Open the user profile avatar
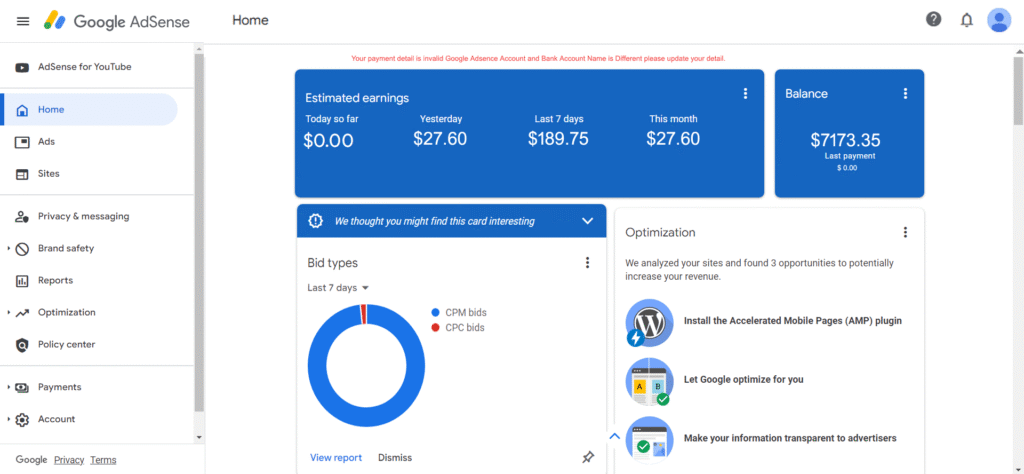The height and width of the screenshot is (474, 1024). [999, 20]
